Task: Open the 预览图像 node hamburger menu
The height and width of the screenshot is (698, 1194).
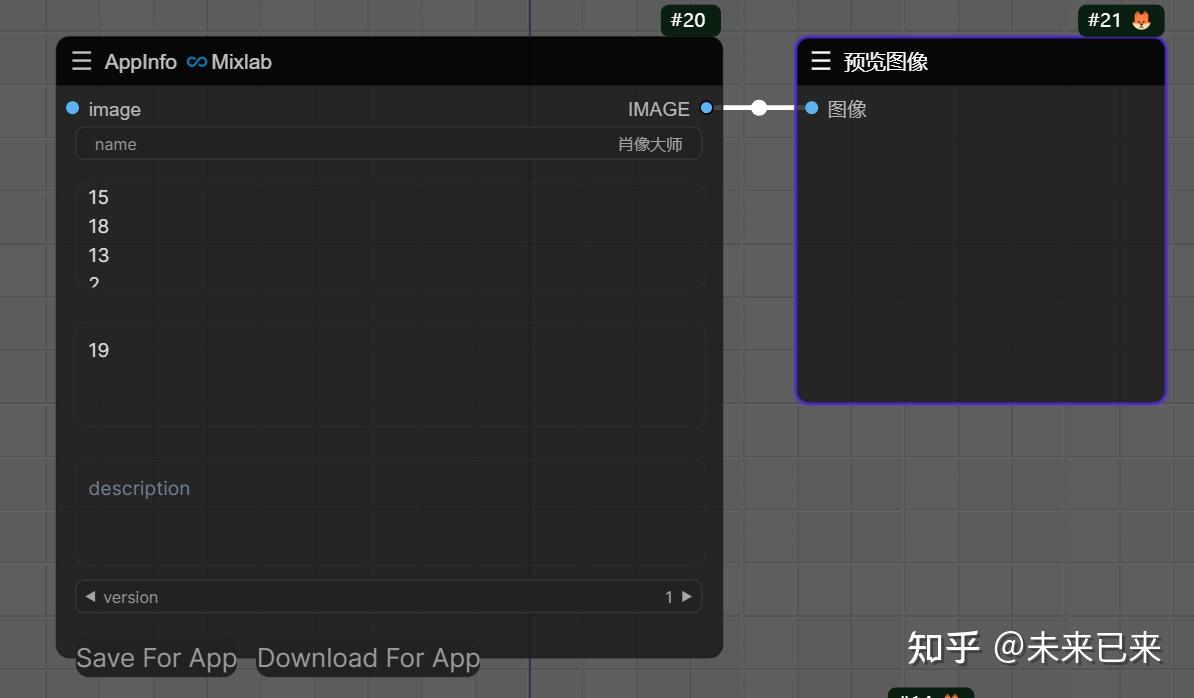Action: pos(820,61)
